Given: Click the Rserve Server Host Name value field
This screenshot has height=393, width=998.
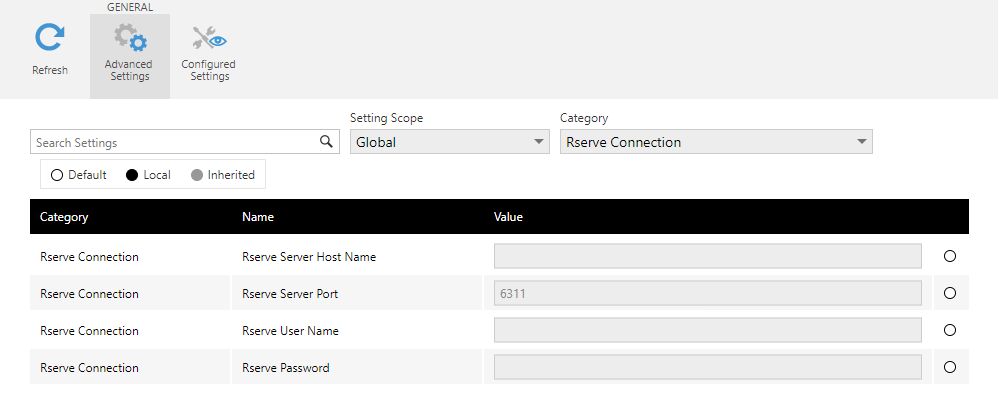Looking at the screenshot, I should coord(708,256).
